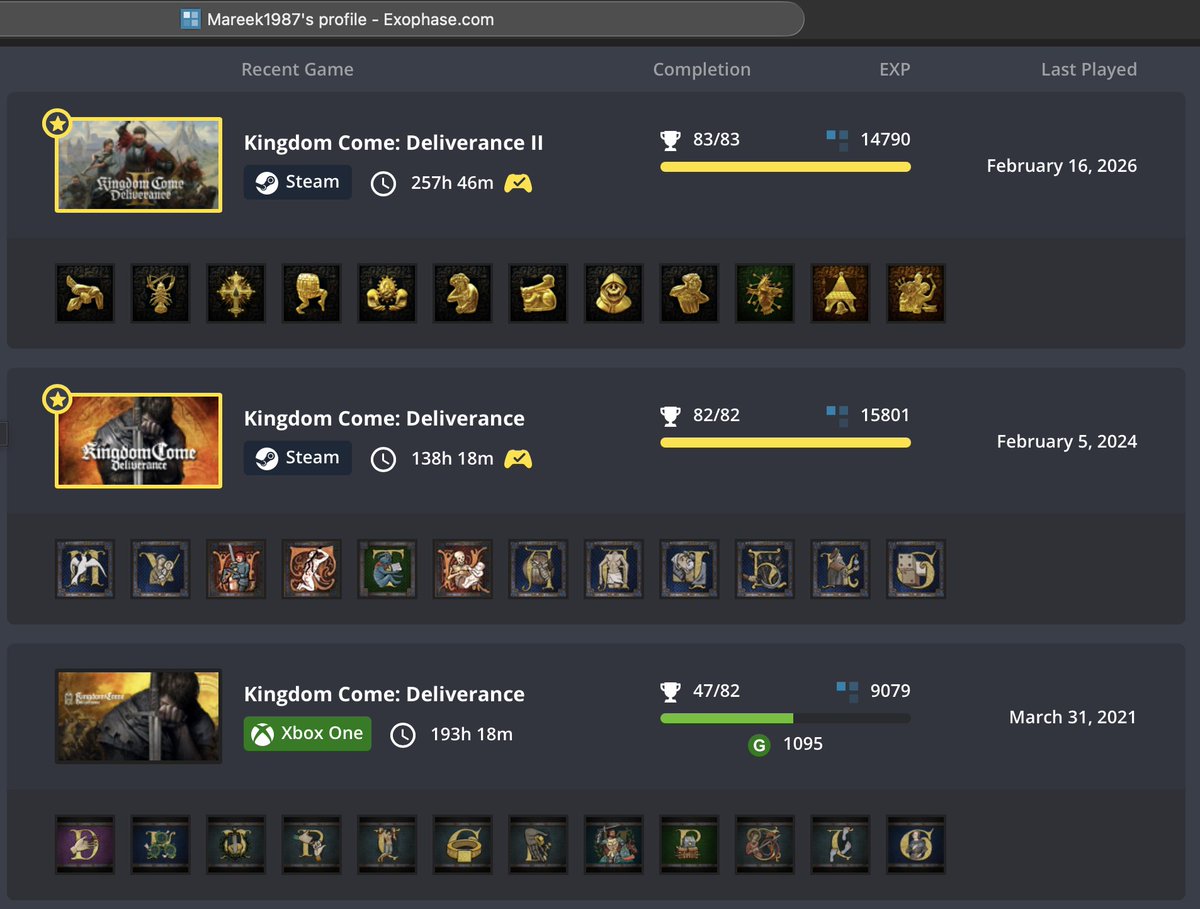Image resolution: width=1200 pixels, height=909 pixels.
Task: Open Kingdom Come: Deliverance II title link
Action: 394,143
